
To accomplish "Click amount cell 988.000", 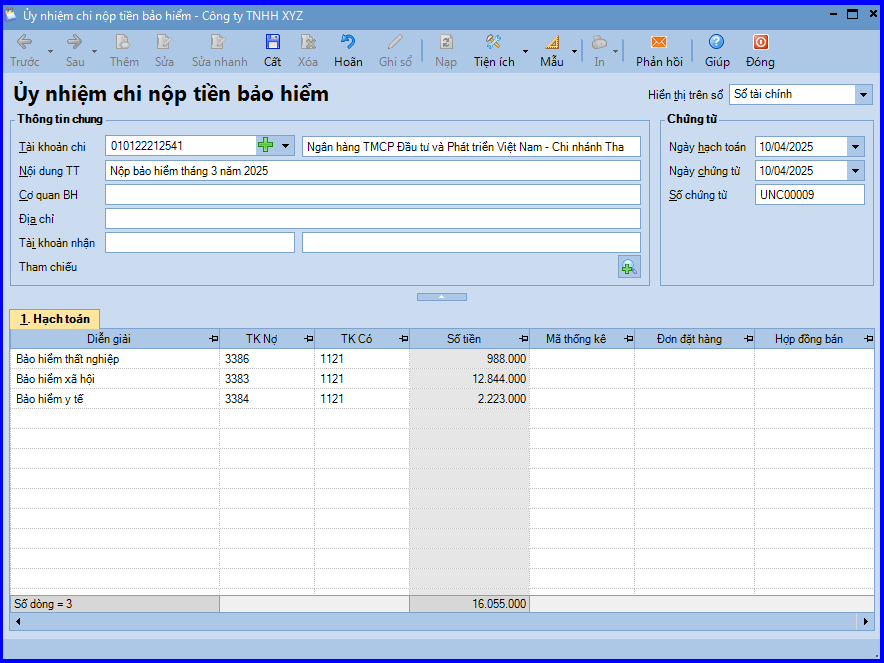I will click(470, 359).
